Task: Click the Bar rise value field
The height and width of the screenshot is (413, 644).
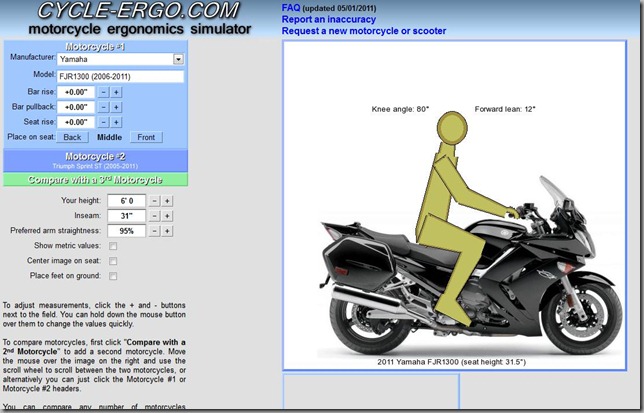Action: tap(76, 92)
